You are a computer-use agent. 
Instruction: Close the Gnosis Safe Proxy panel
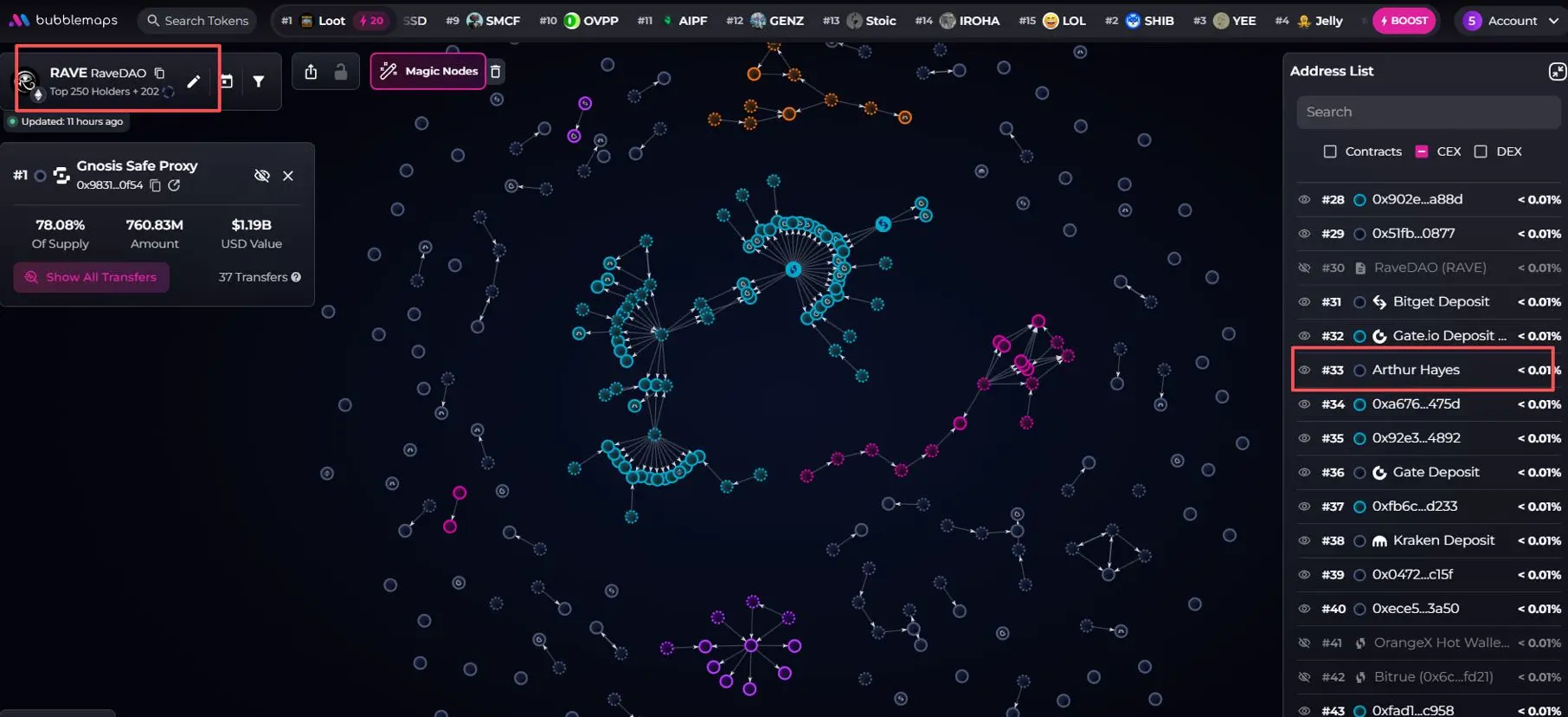[288, 176]
